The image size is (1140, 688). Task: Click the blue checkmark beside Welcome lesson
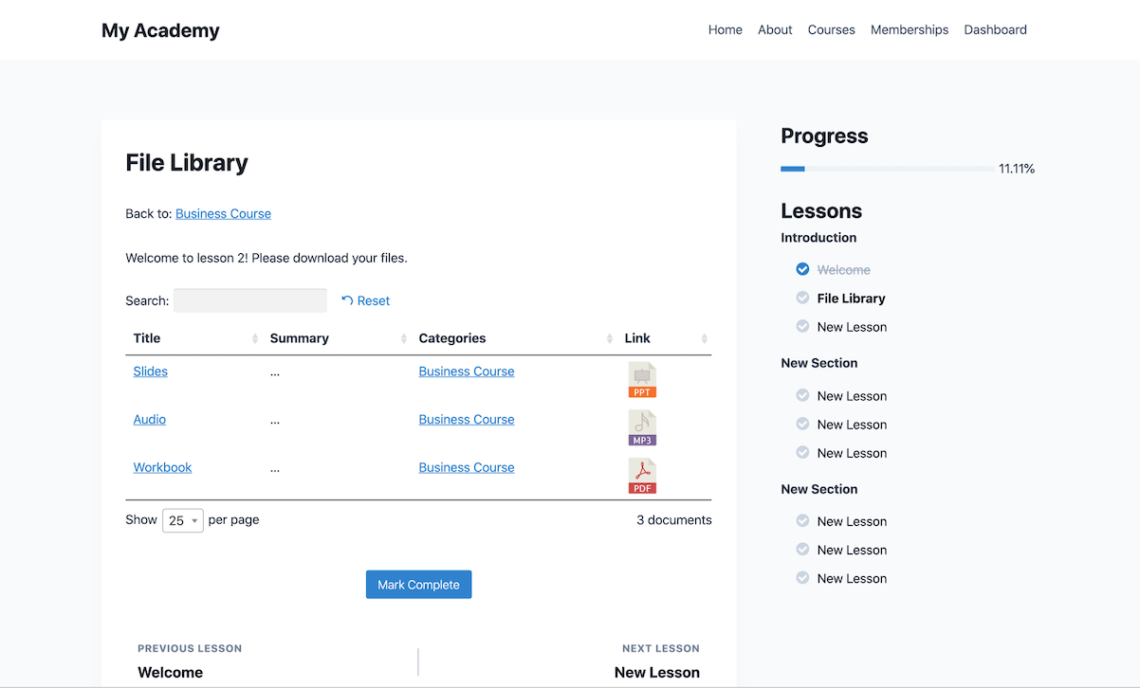[x=802, y=268]
